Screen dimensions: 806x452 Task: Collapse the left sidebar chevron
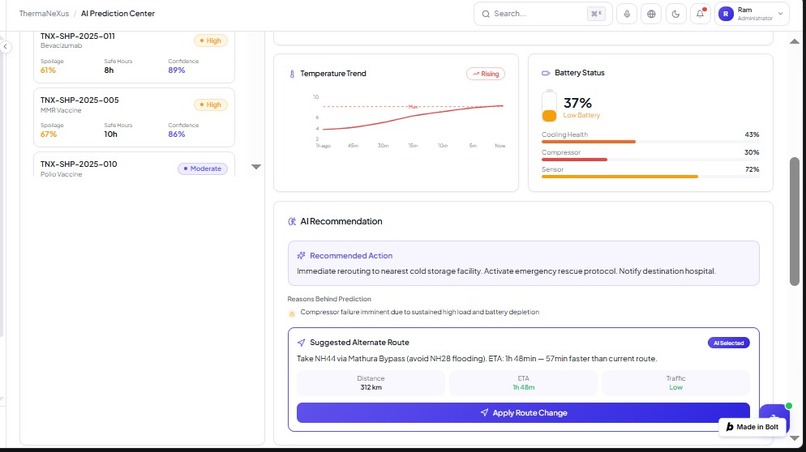[5, 47]
